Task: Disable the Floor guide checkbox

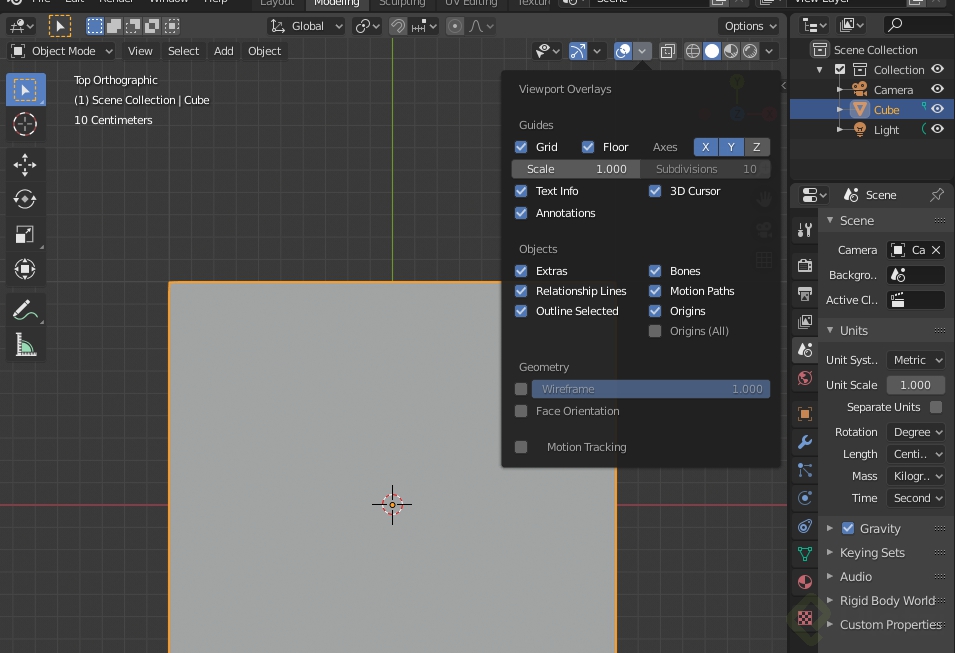Action: pyautogui.click(x=590, y=146)
